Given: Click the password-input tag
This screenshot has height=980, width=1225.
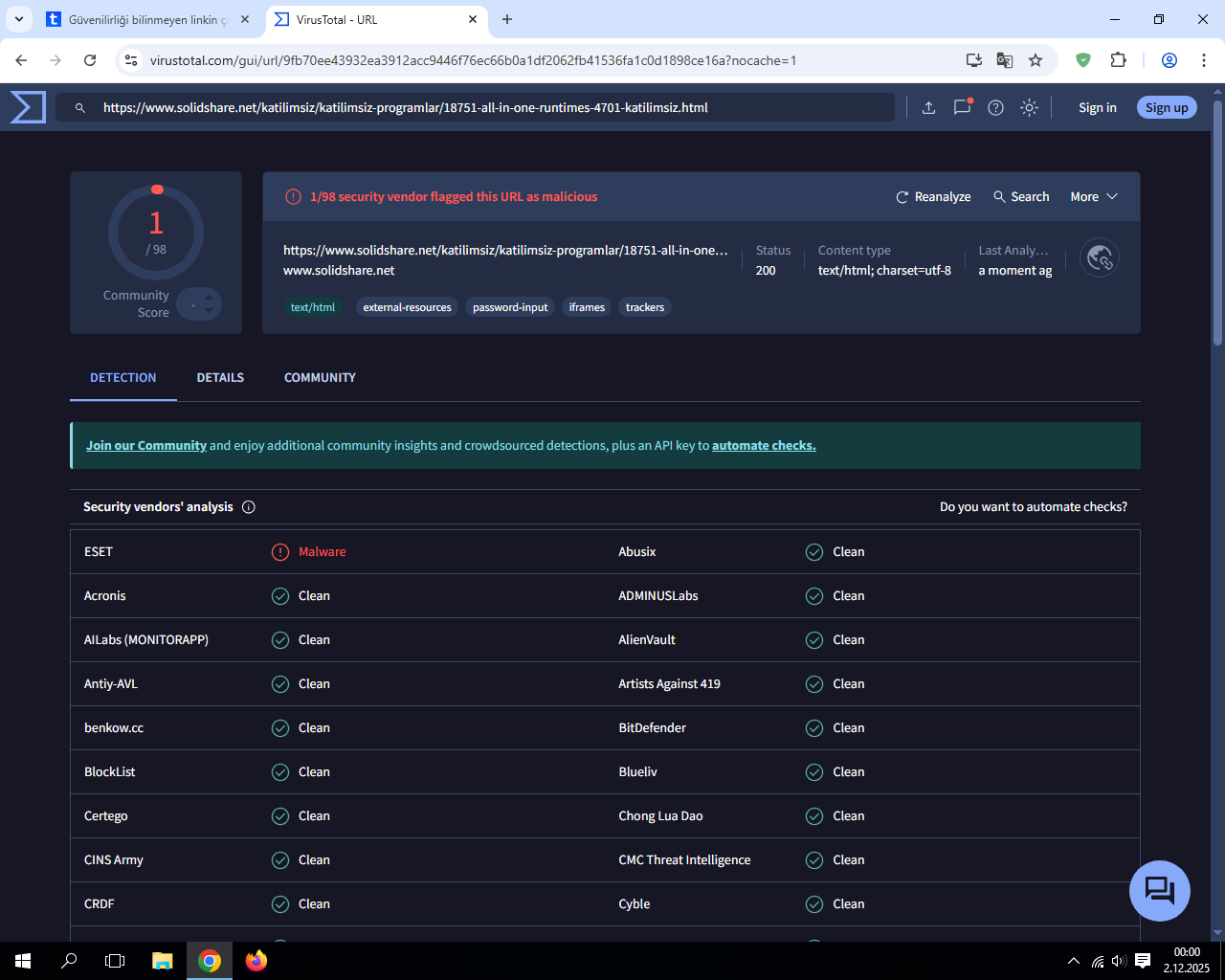Looking at the screenshot, I should click(510, 307).
